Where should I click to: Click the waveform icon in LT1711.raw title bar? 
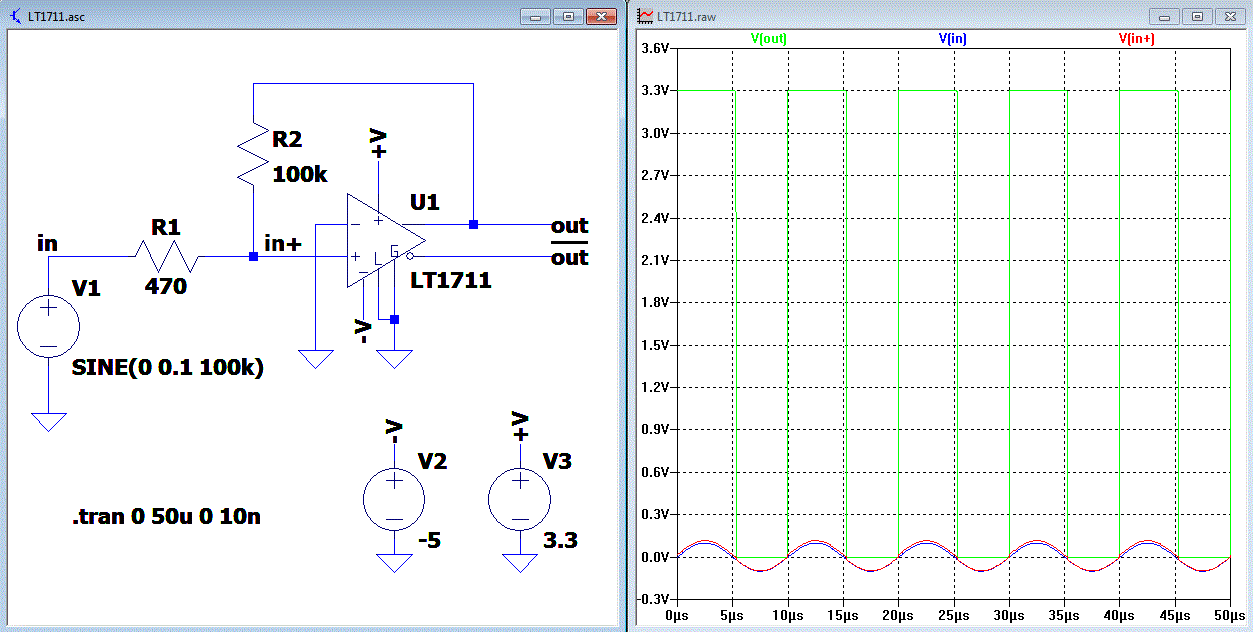646,17
